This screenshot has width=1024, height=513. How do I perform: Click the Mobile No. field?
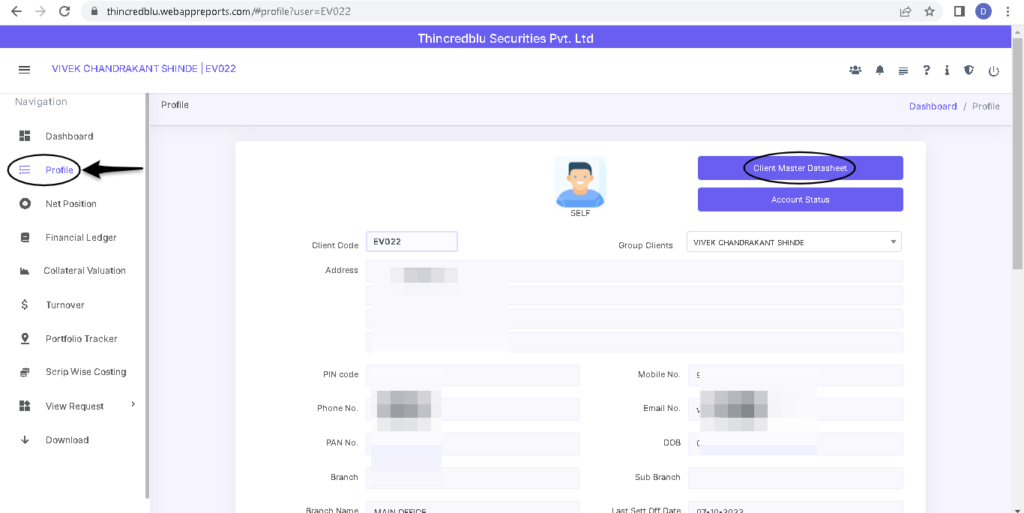tap(795, 375)
